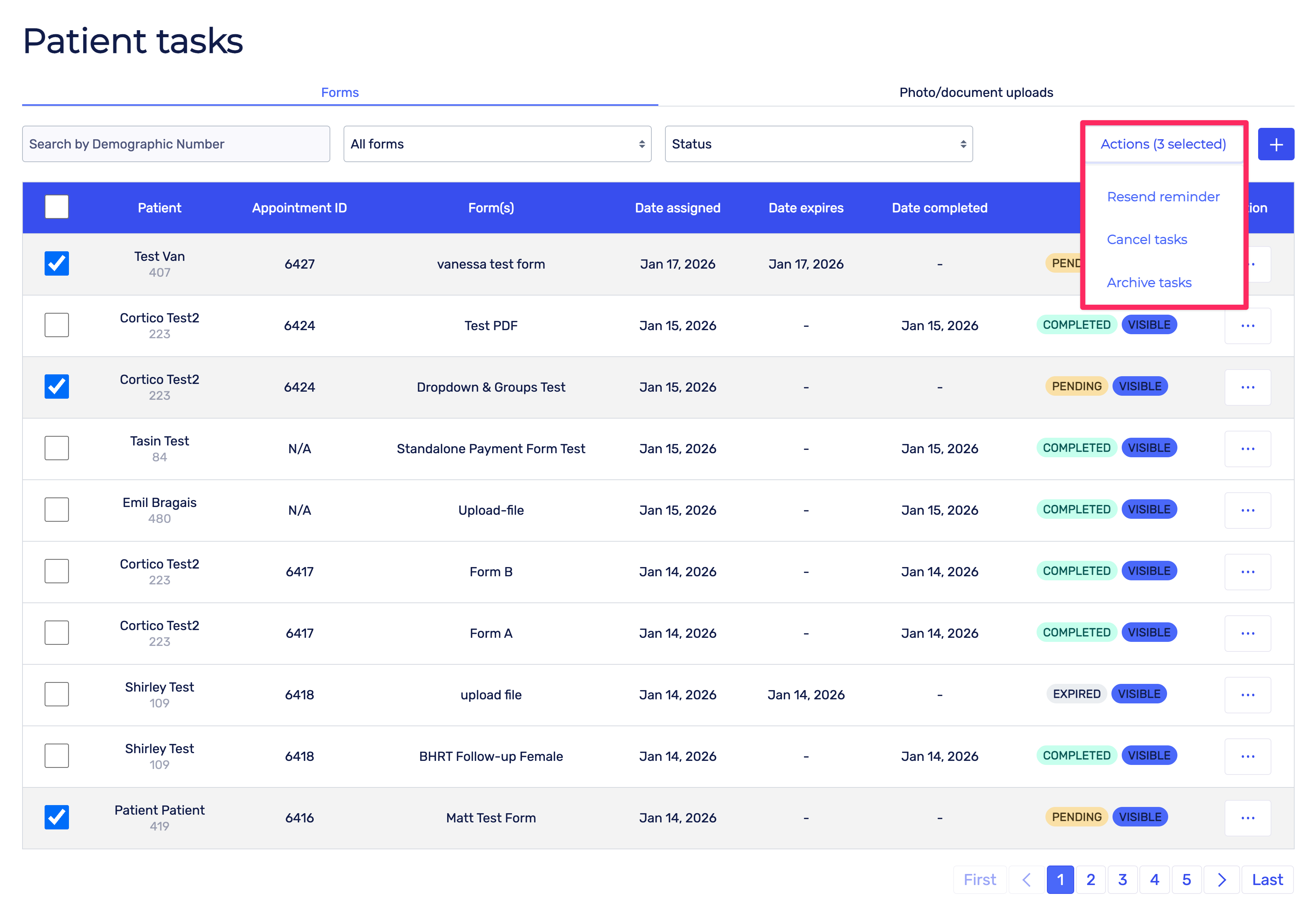Focus the Search by Demographic Number field
1316x902 pixels.
pyautogui.click(x=175, y=144)
